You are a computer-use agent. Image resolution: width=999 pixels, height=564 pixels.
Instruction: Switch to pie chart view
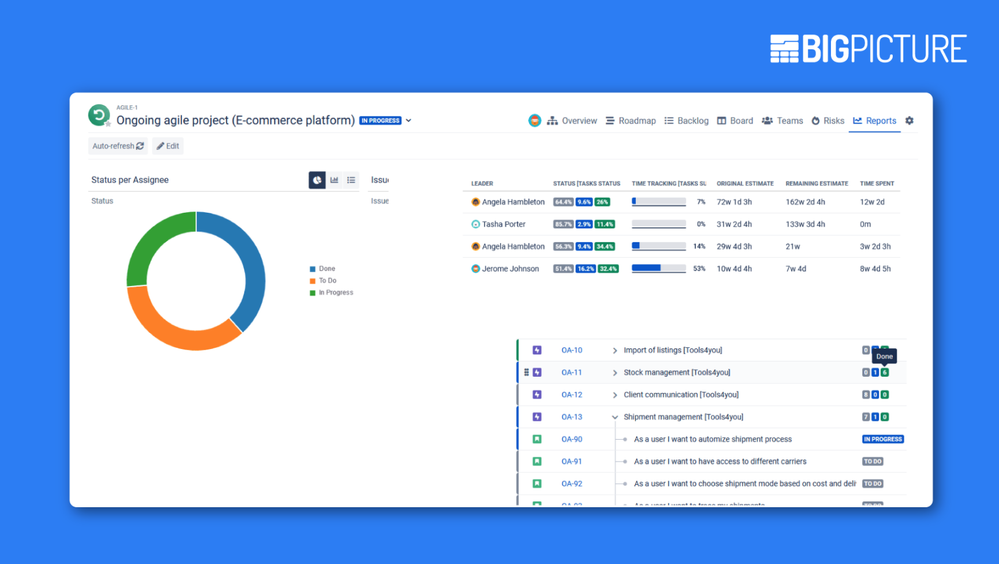317,180
